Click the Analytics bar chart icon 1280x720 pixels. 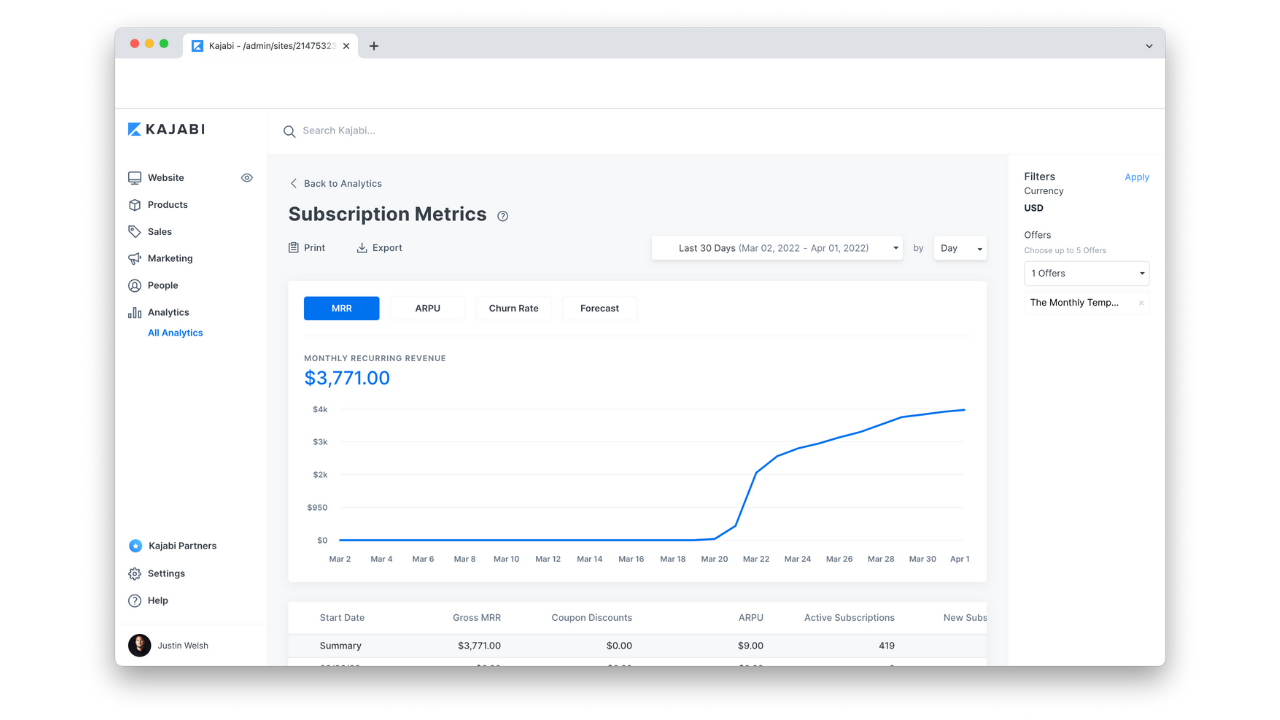tap(134, 312)
